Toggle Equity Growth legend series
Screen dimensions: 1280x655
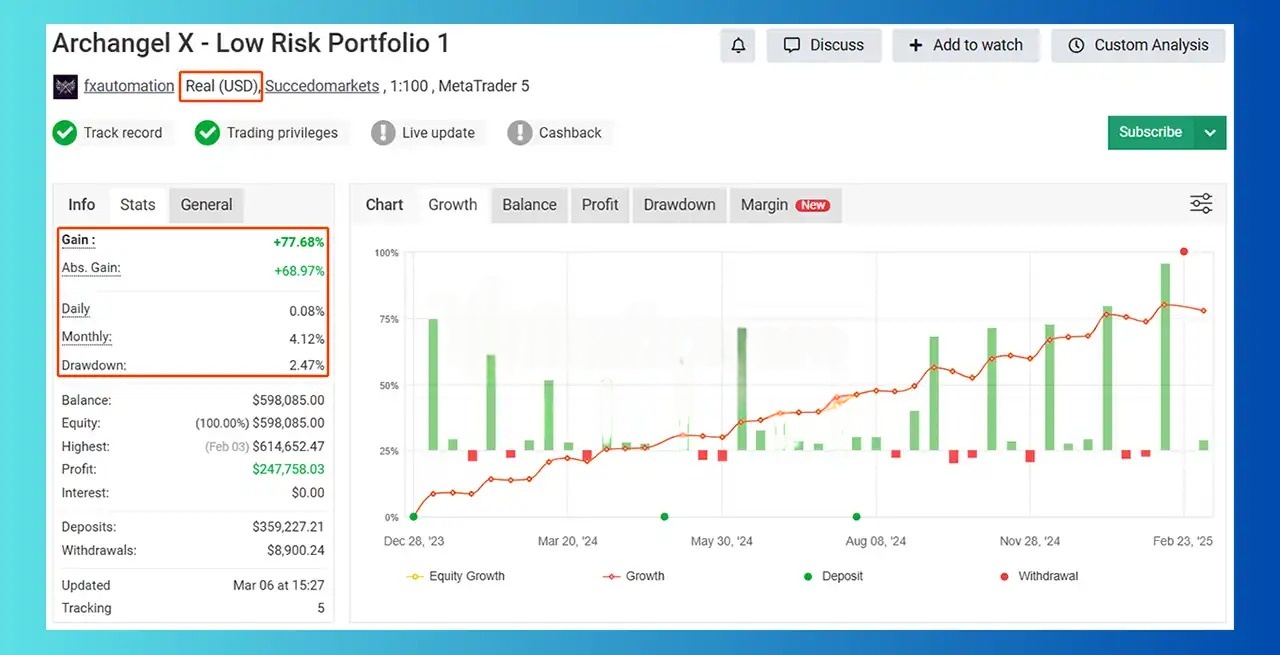pyautogui.click(x=456, y=576)
